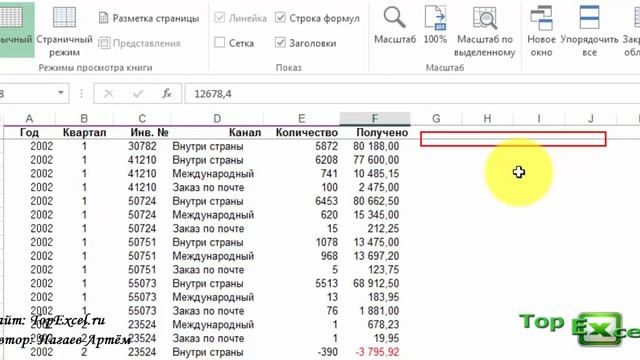Select the cell with value 1 881,00
Viewport: 640px width, 360px height.
[x=375, y=311]
